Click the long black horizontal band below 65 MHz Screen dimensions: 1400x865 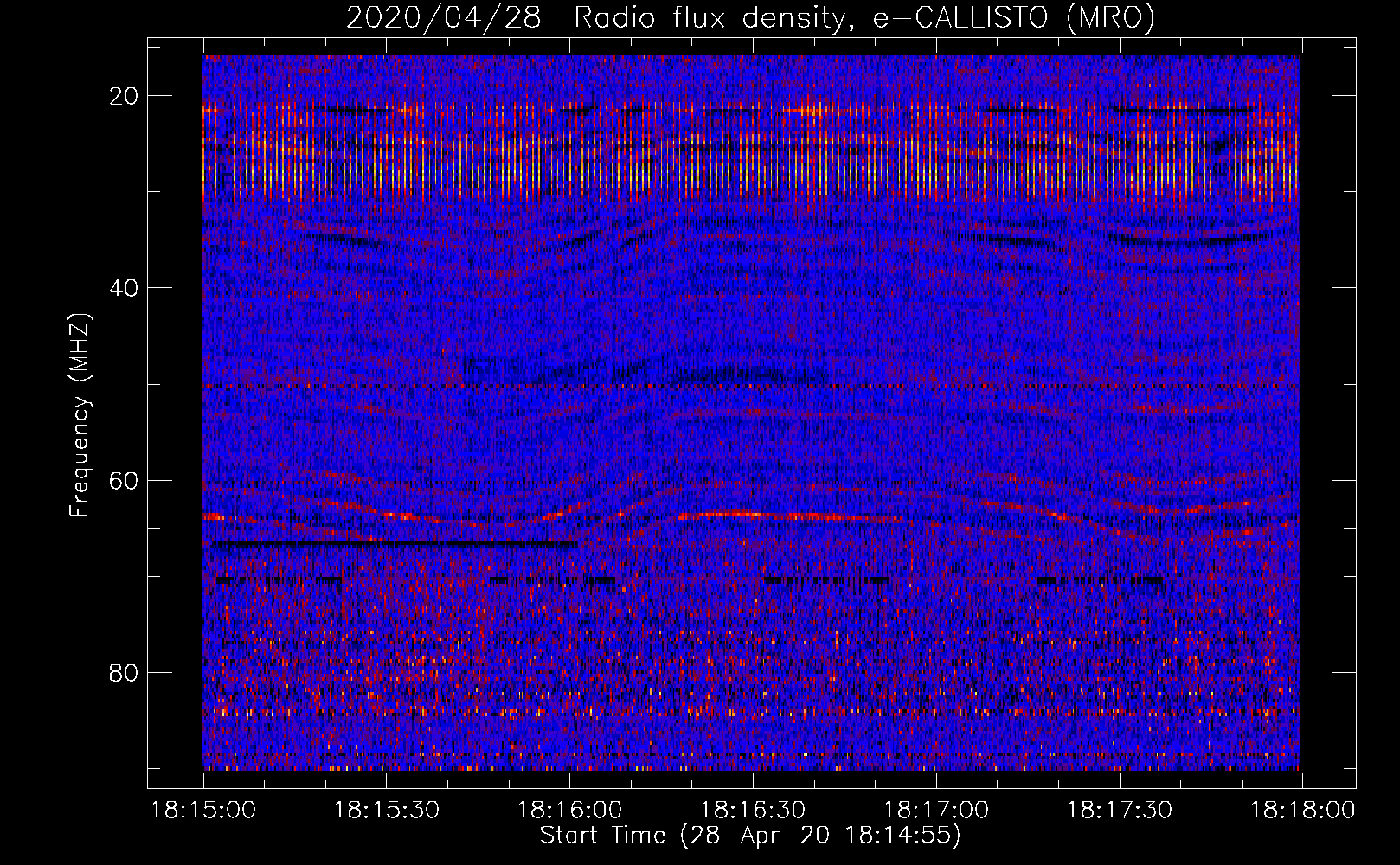[x=394, y=545]
